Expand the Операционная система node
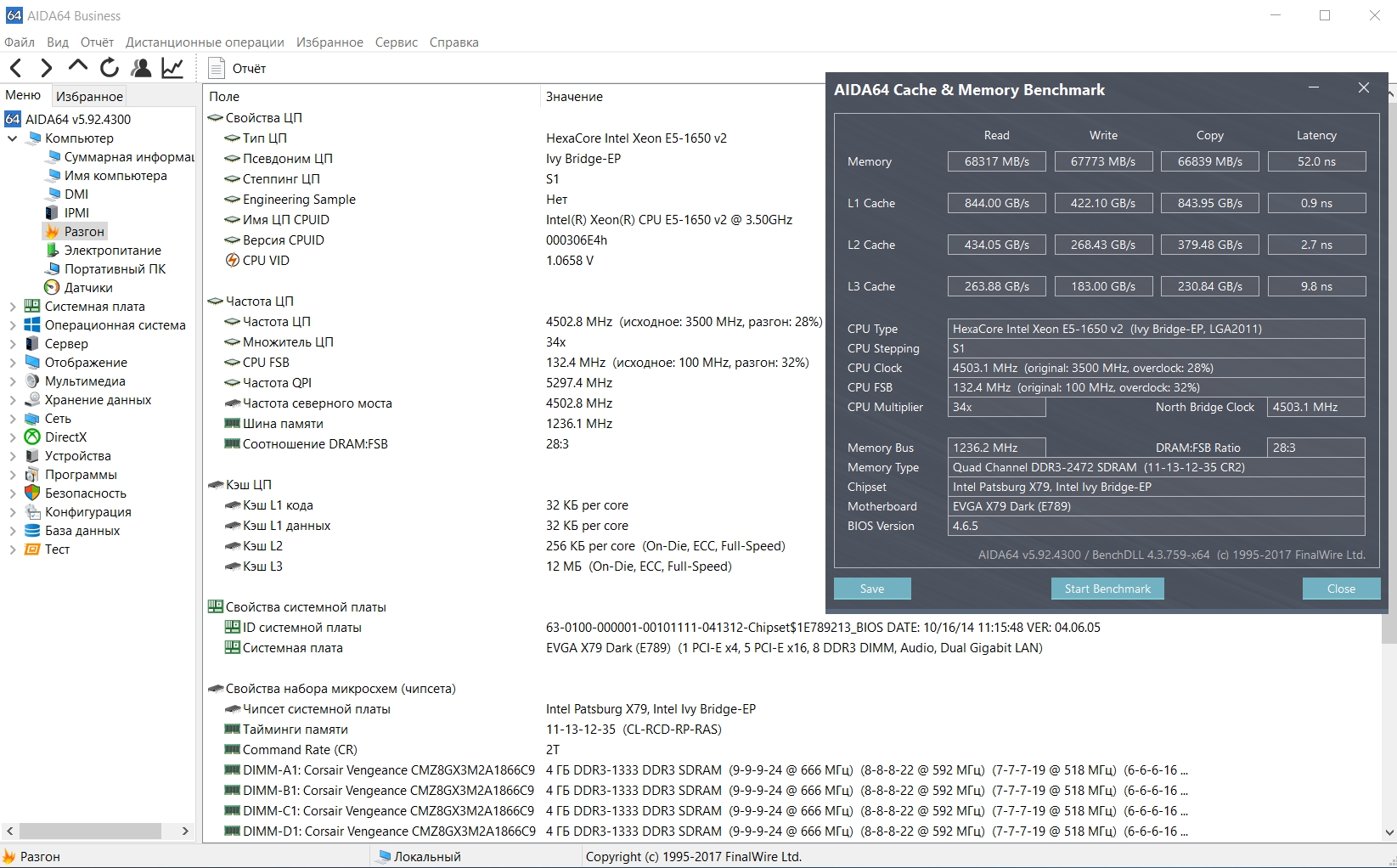This screenshot has width=1397, height=868. 12,324
